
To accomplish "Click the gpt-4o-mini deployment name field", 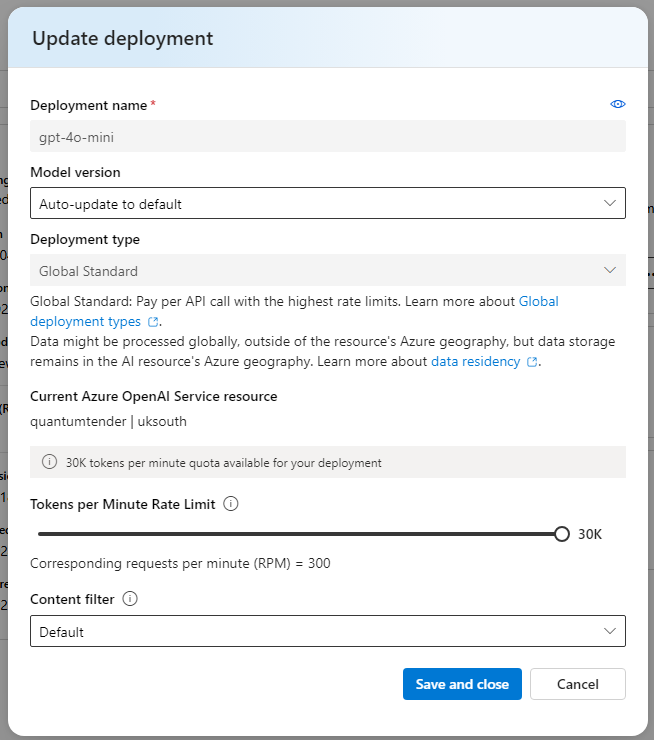I will click(328, 136).
